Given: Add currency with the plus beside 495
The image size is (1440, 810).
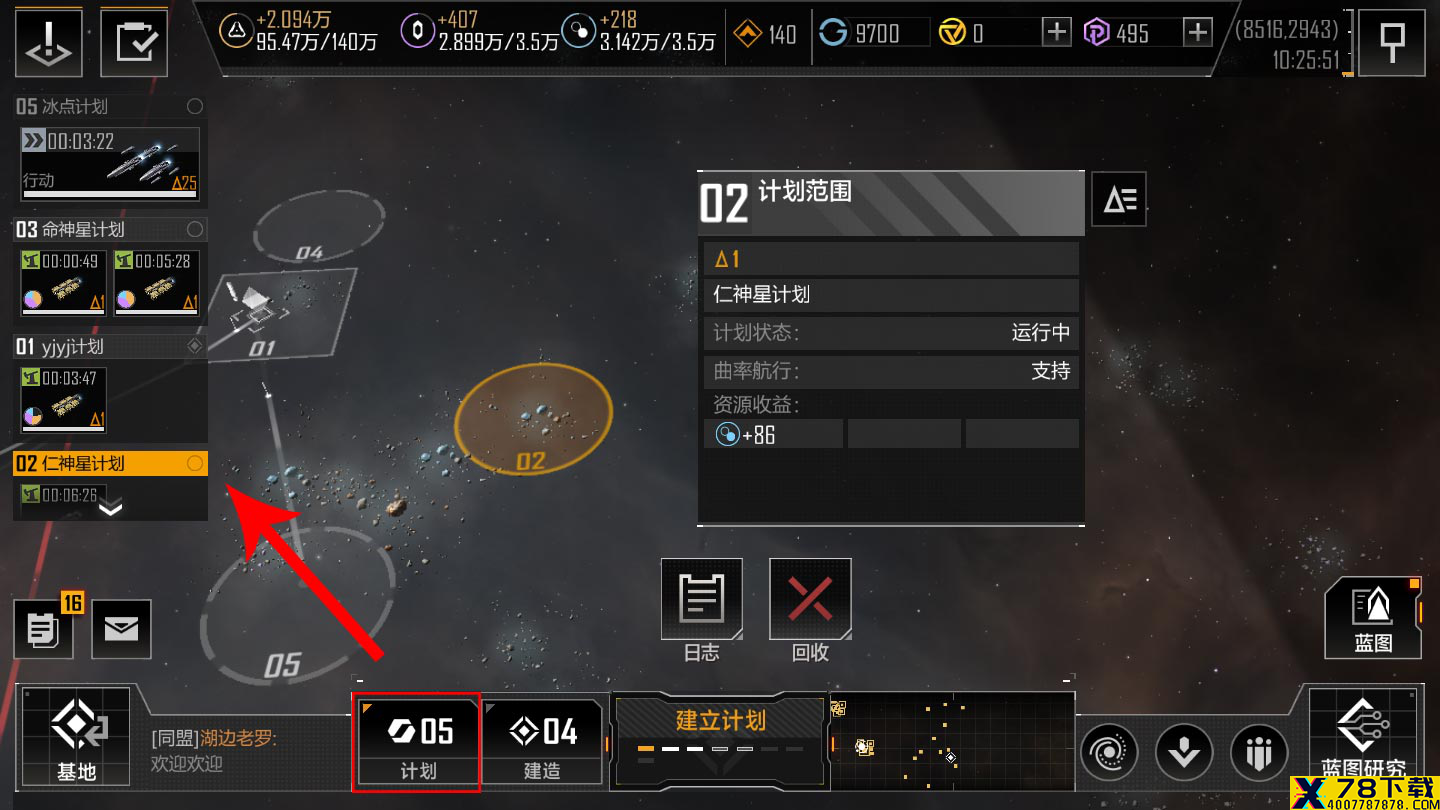Looking at the screenshot, I should 1198,32.
